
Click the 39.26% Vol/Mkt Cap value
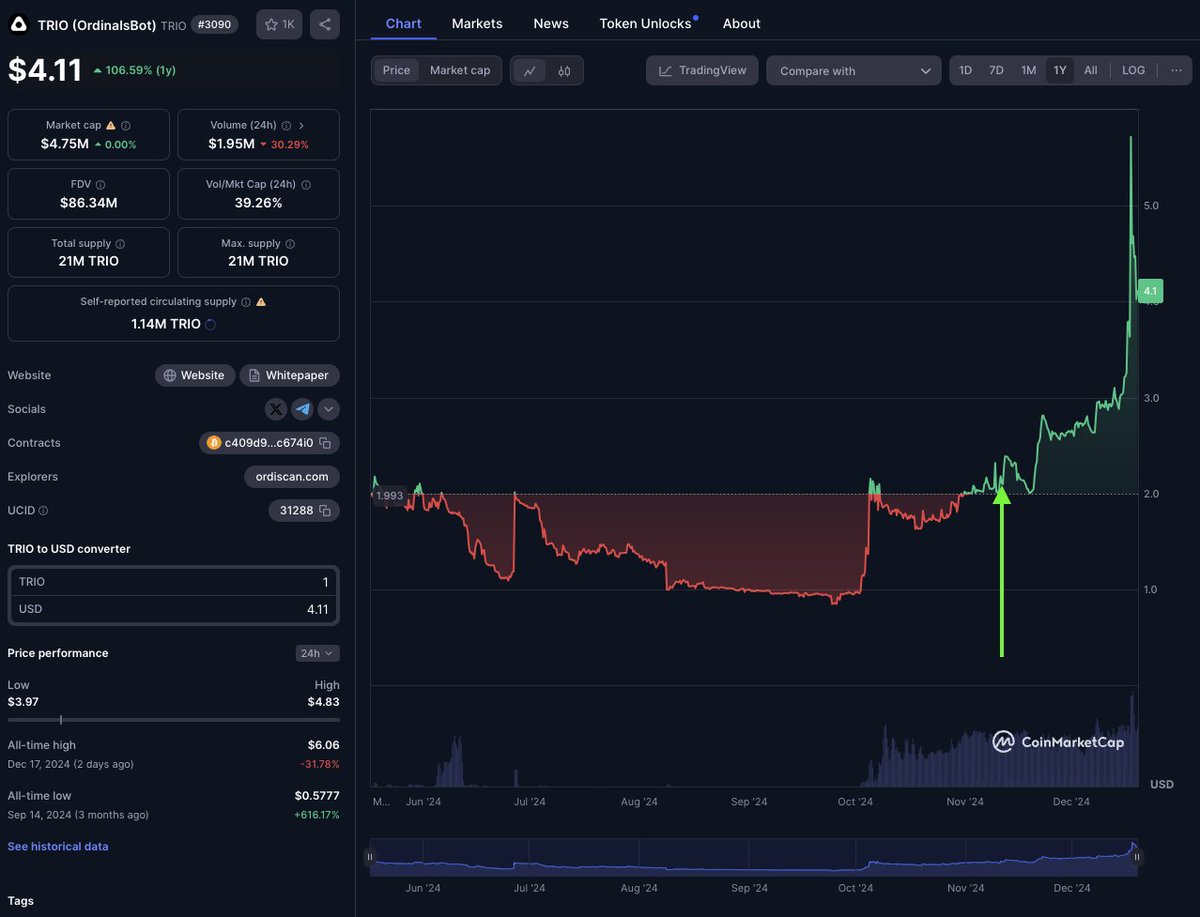258,203
